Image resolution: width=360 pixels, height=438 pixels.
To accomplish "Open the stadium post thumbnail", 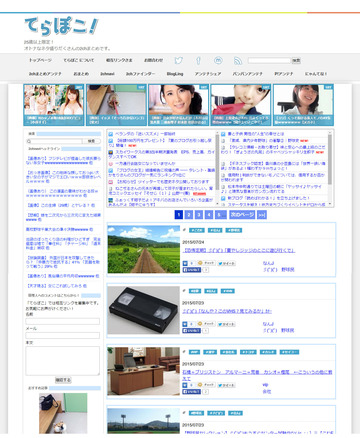I will click(144, 421).
